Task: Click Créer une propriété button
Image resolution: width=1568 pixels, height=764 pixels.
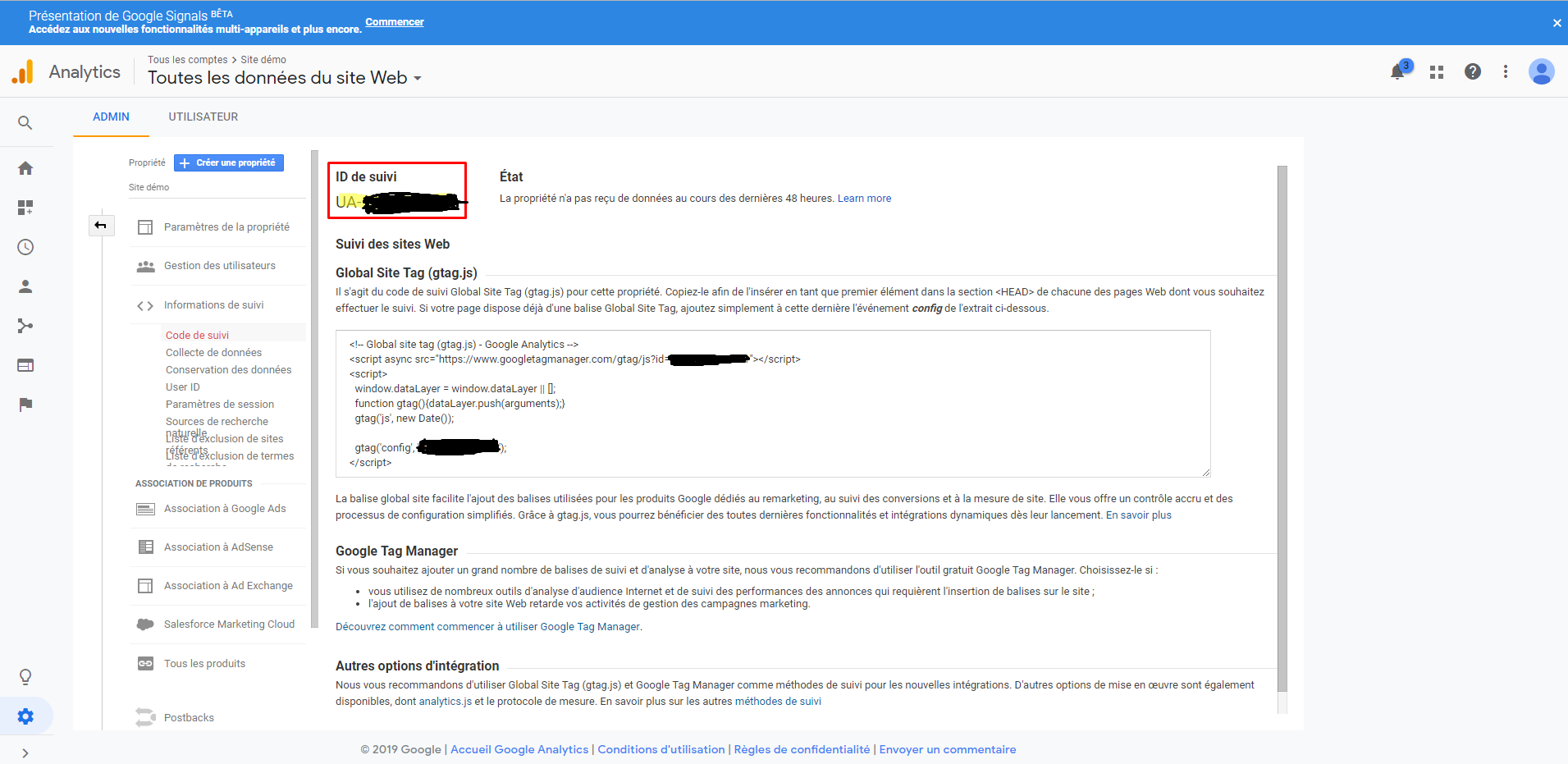Action: pos(229,162)
